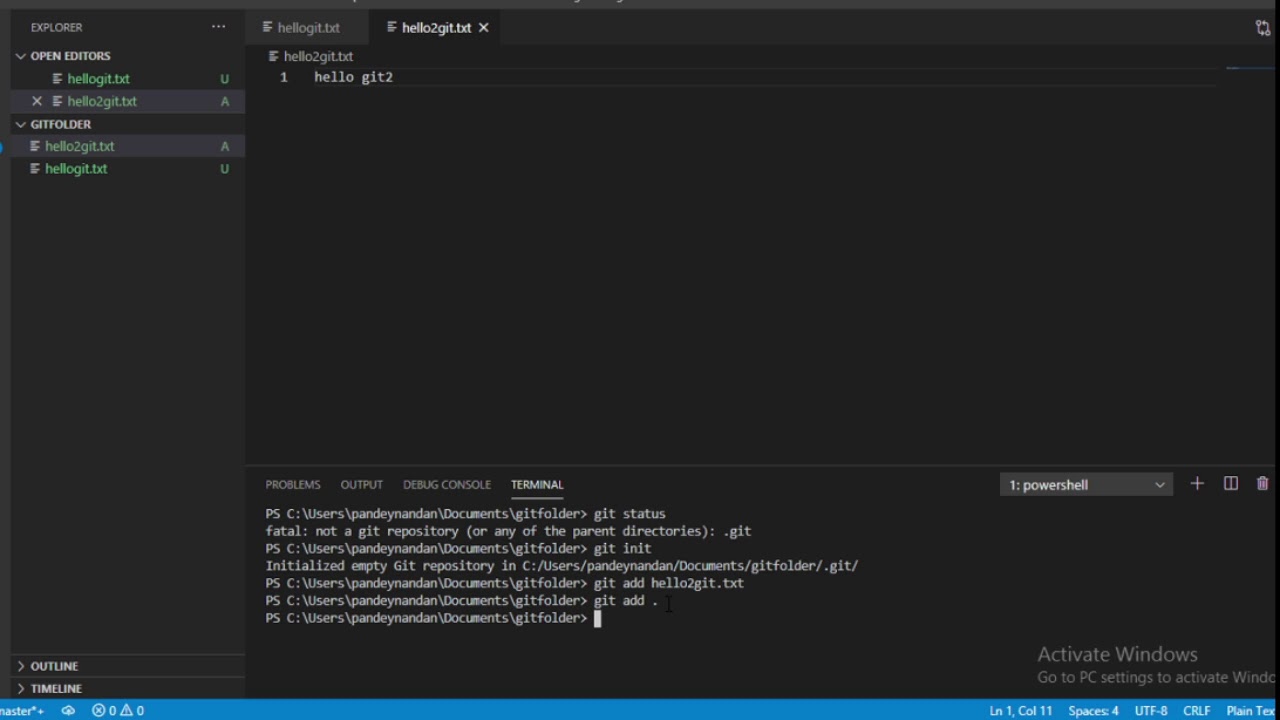Click 'Initialized empty Git repository' terminal line
1280x720 pixels.
561,566
